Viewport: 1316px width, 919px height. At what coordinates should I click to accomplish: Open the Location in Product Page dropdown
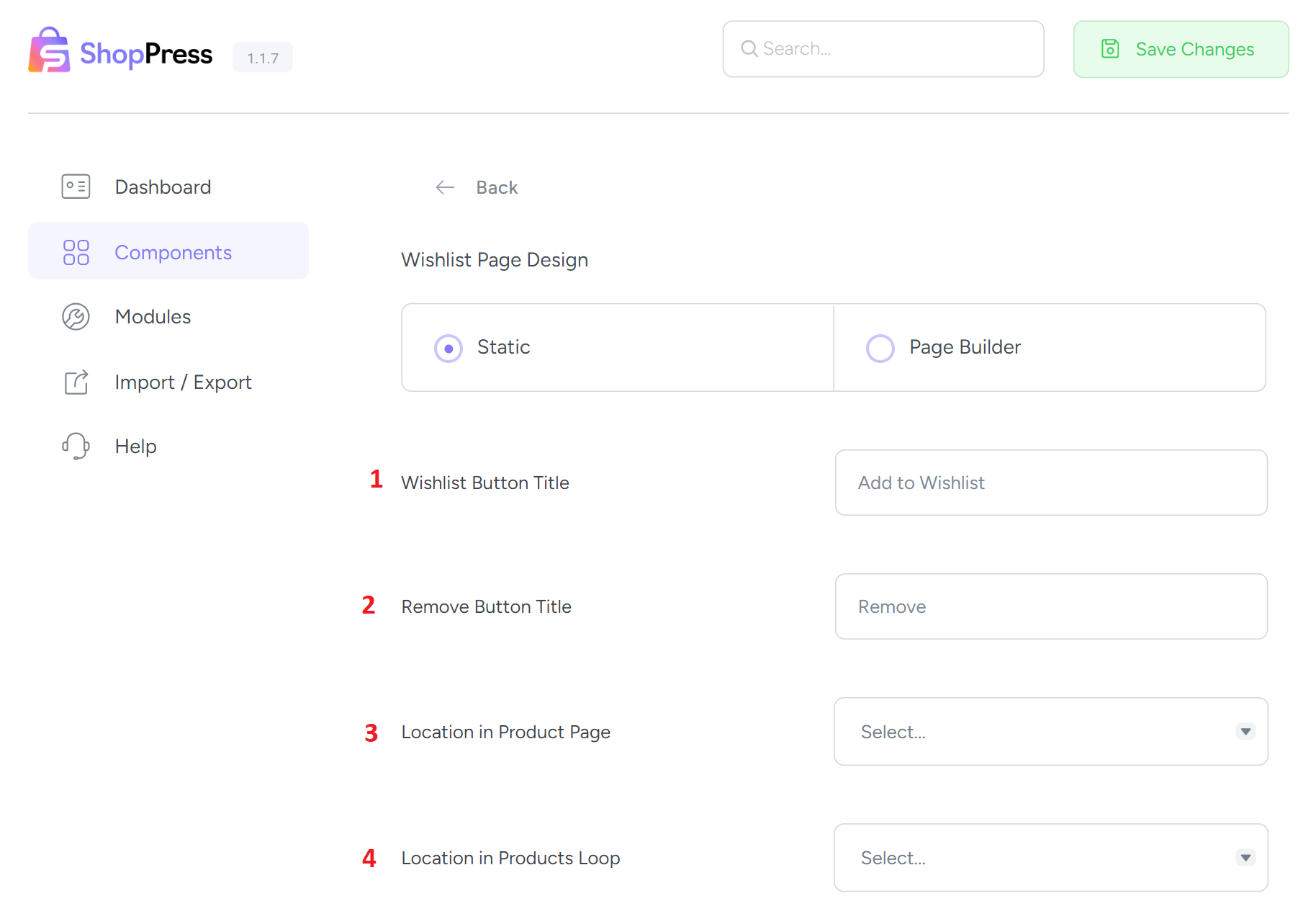(1050, 731)
